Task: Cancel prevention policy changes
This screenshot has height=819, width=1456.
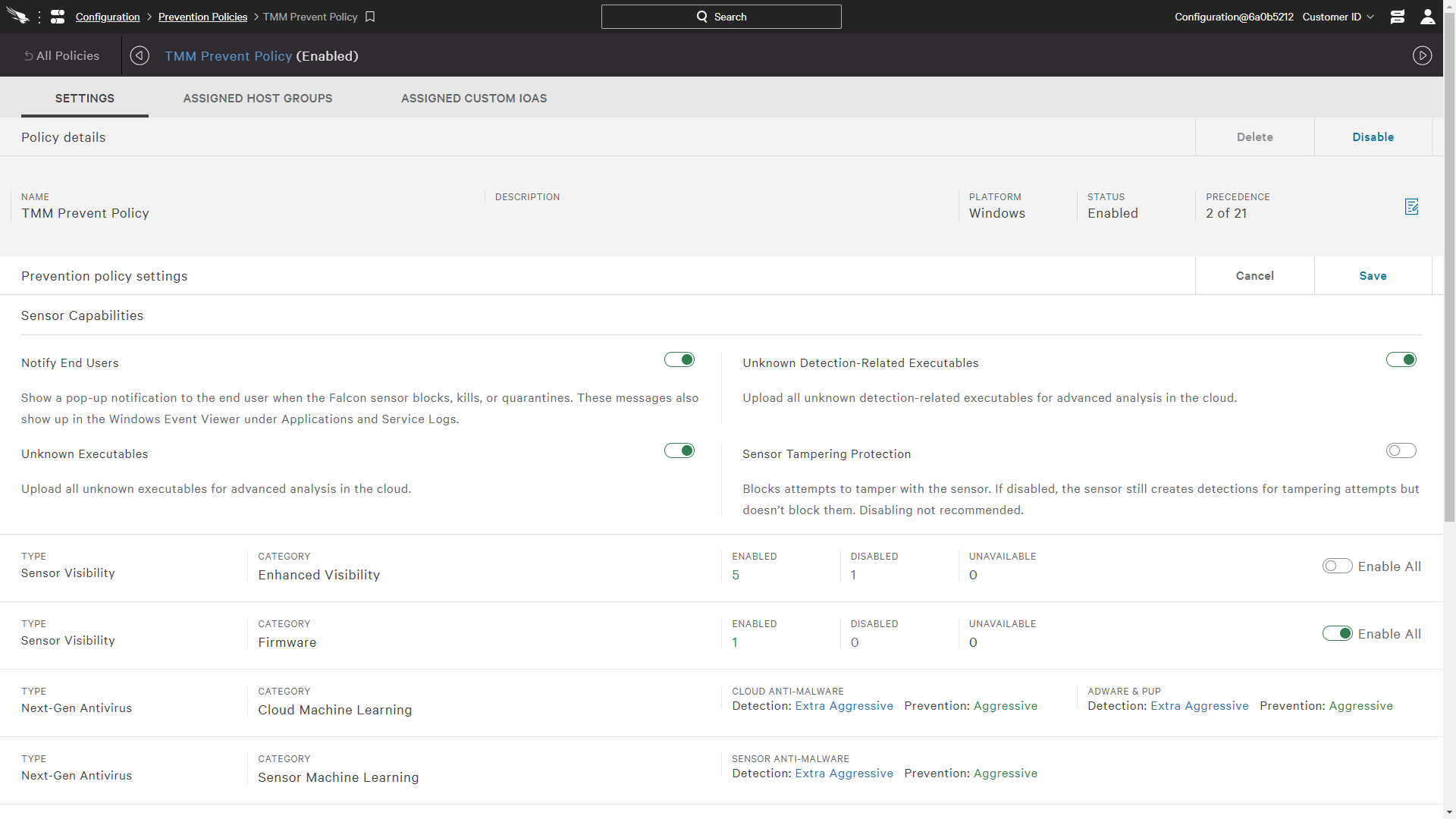Action: click(1255, 276)
